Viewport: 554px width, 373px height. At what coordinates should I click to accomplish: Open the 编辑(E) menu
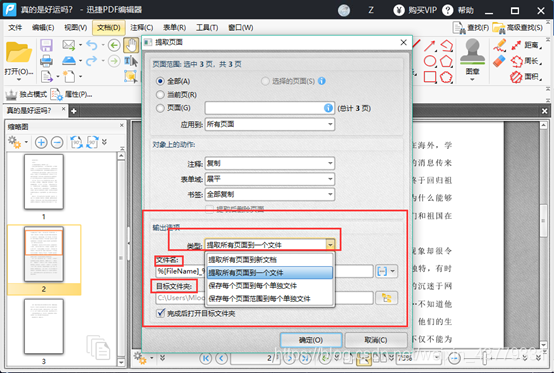point(43,28)
